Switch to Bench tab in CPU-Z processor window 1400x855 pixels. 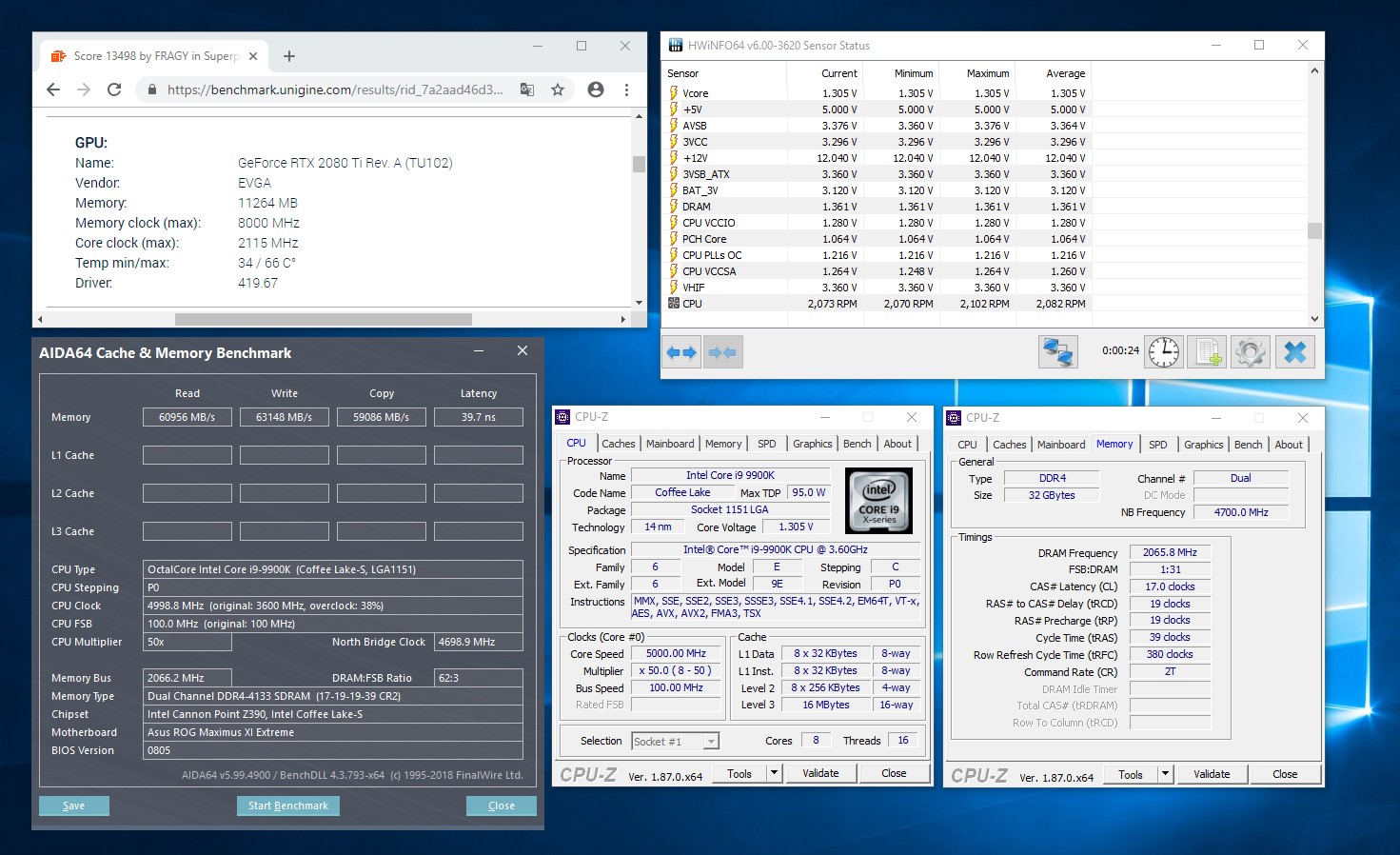(x=857, y=444)
